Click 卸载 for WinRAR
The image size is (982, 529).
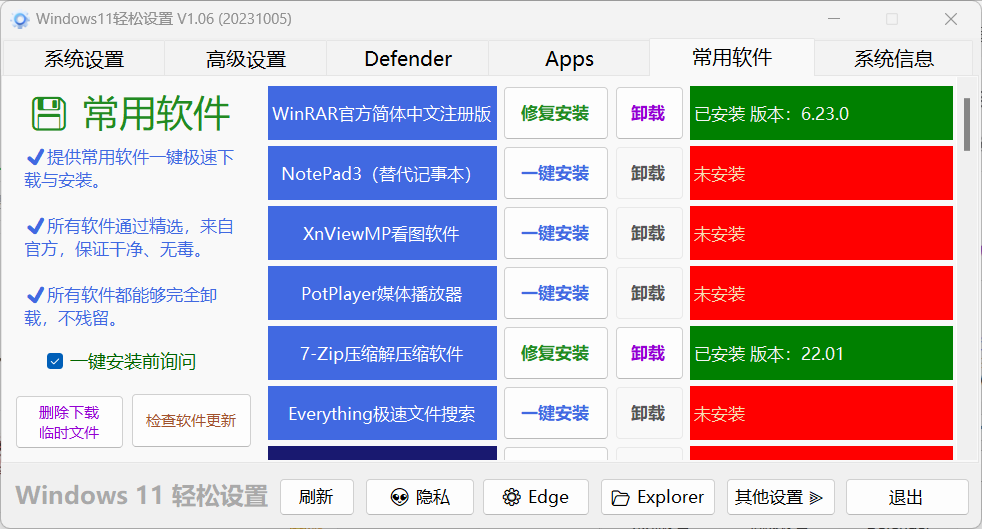click(x=649, y=113)
